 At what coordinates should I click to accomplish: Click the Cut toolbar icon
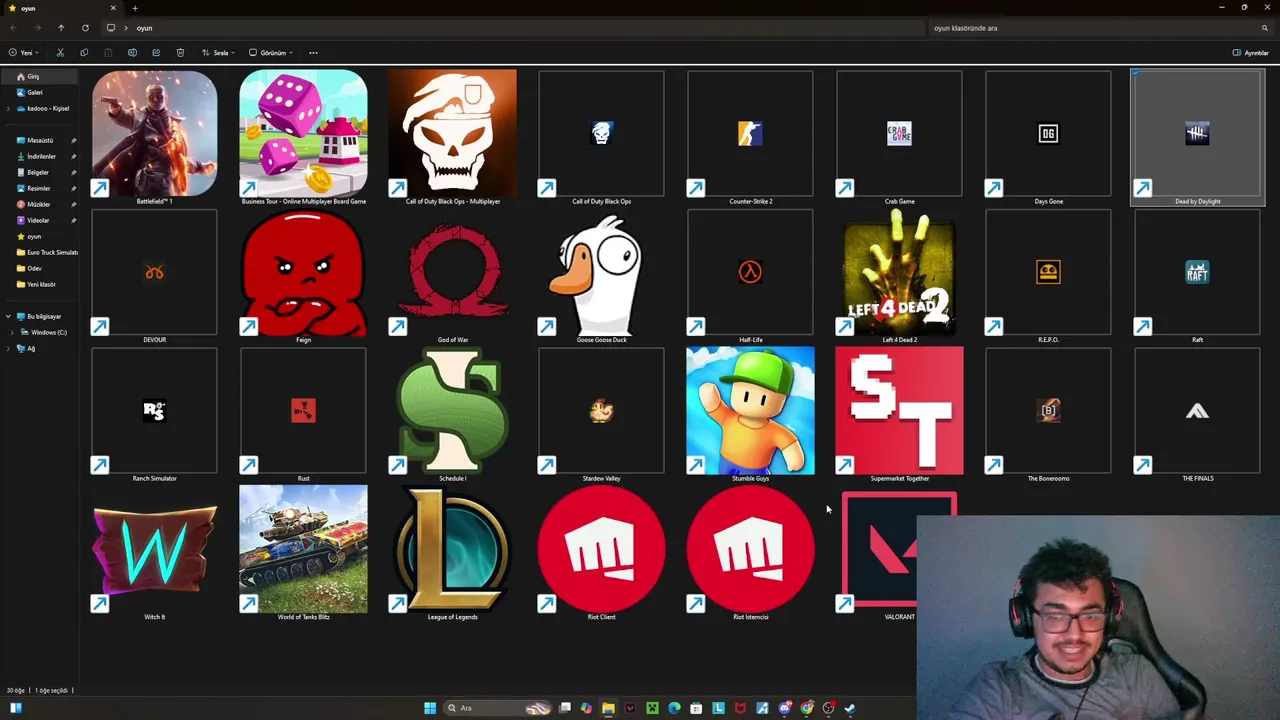[60, 53]
